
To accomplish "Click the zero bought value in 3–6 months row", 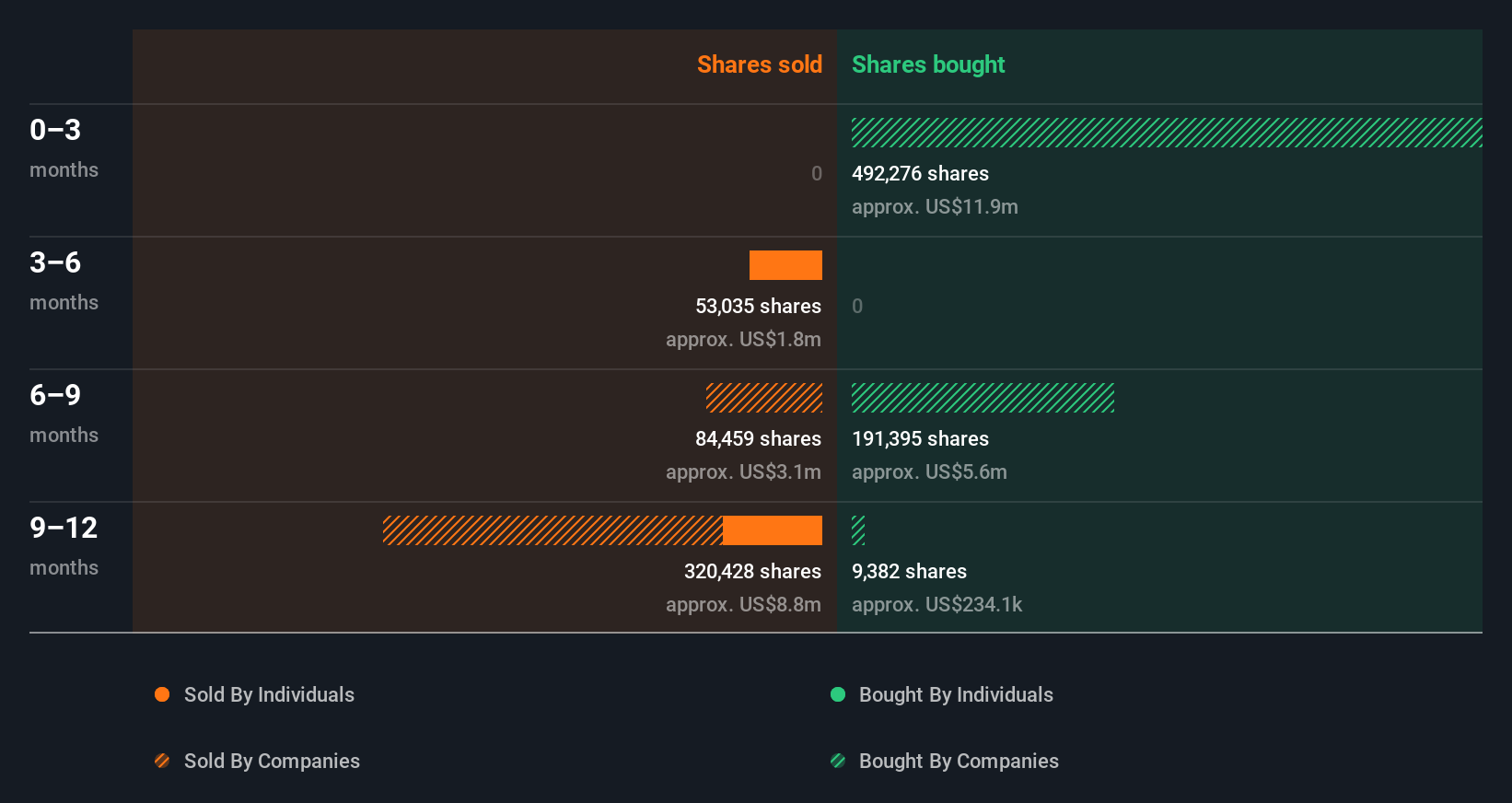I will [x=857, y=307].
